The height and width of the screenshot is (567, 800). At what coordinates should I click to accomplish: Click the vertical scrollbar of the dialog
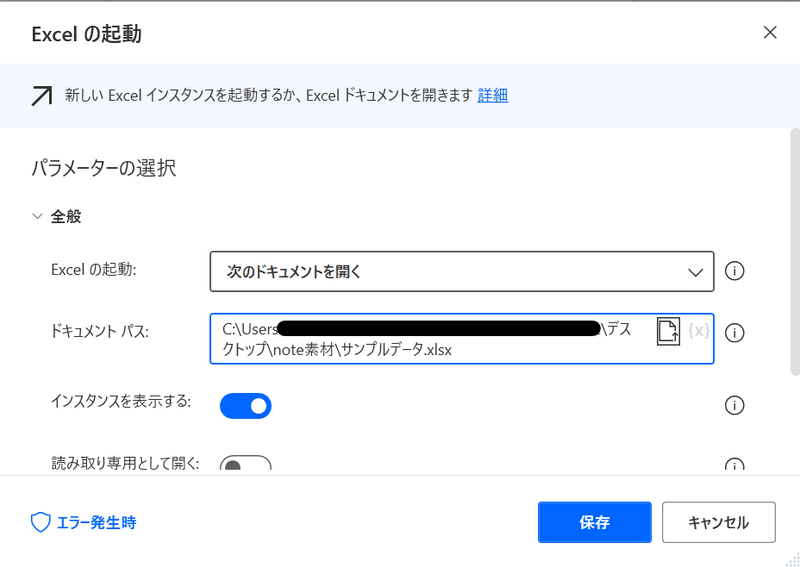coord(795,253)
